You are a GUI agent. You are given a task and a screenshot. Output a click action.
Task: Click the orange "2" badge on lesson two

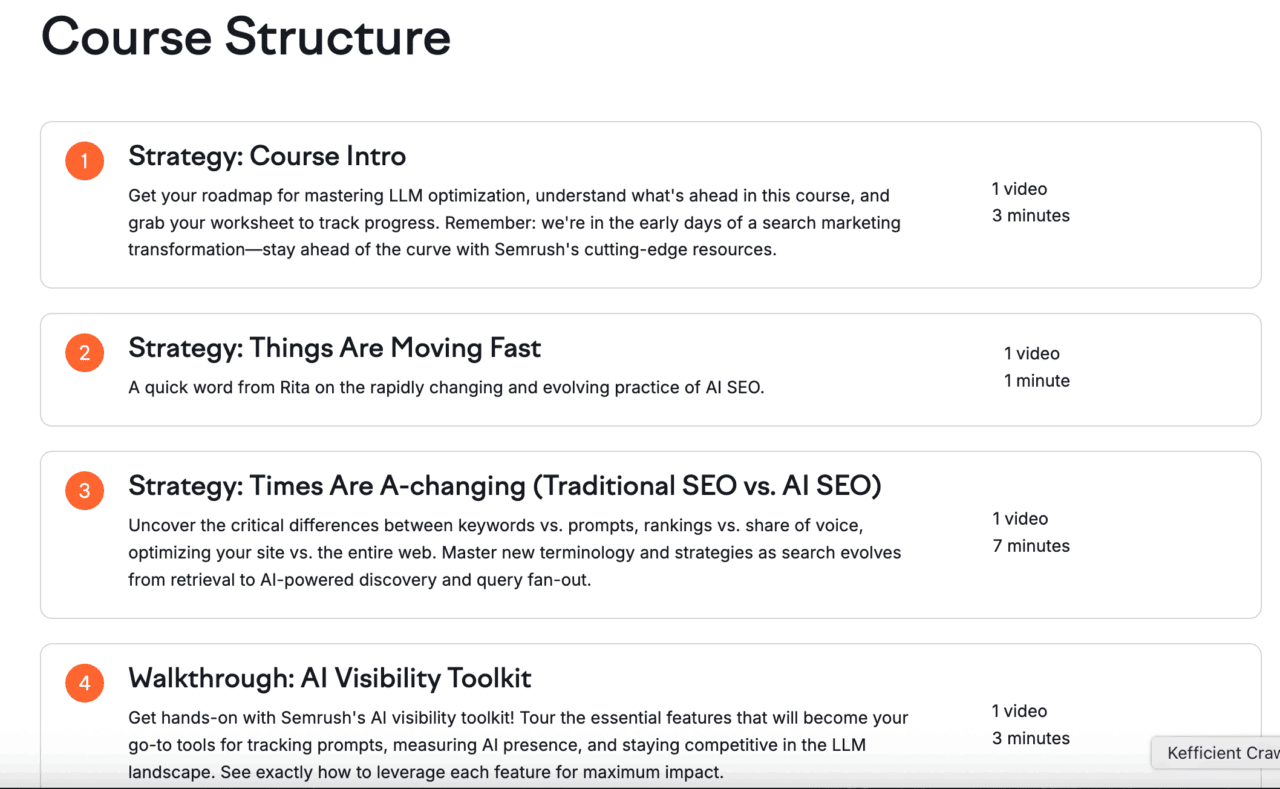point(84,352)
